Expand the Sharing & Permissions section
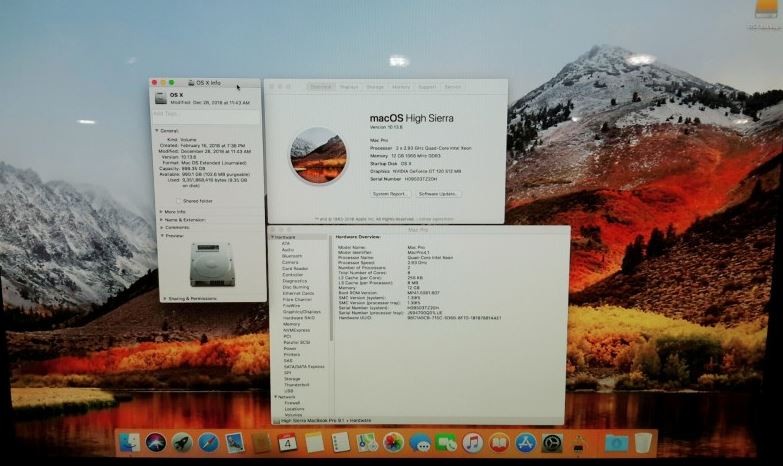 [165, 299]
